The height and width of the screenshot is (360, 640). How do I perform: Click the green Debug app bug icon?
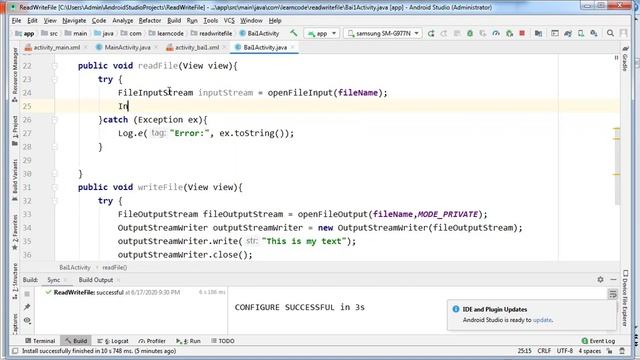[x=470, y=33]
